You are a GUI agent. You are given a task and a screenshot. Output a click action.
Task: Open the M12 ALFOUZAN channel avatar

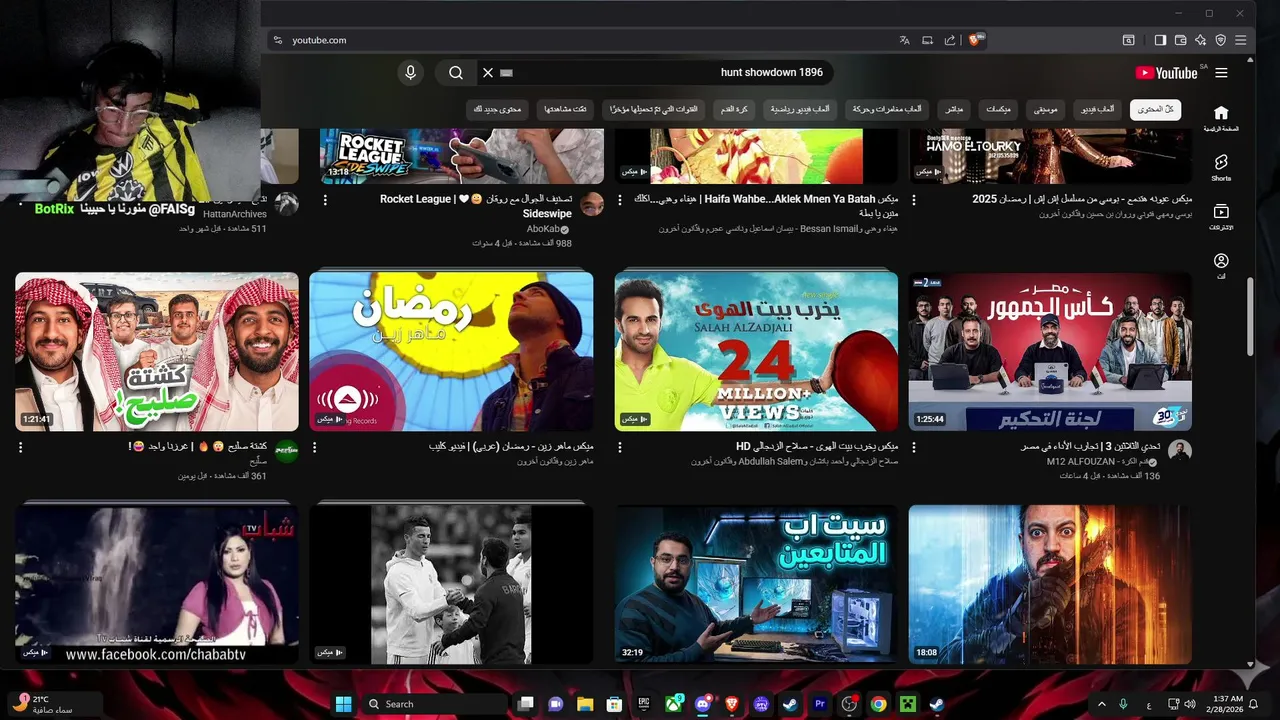tap(1180, 451)
